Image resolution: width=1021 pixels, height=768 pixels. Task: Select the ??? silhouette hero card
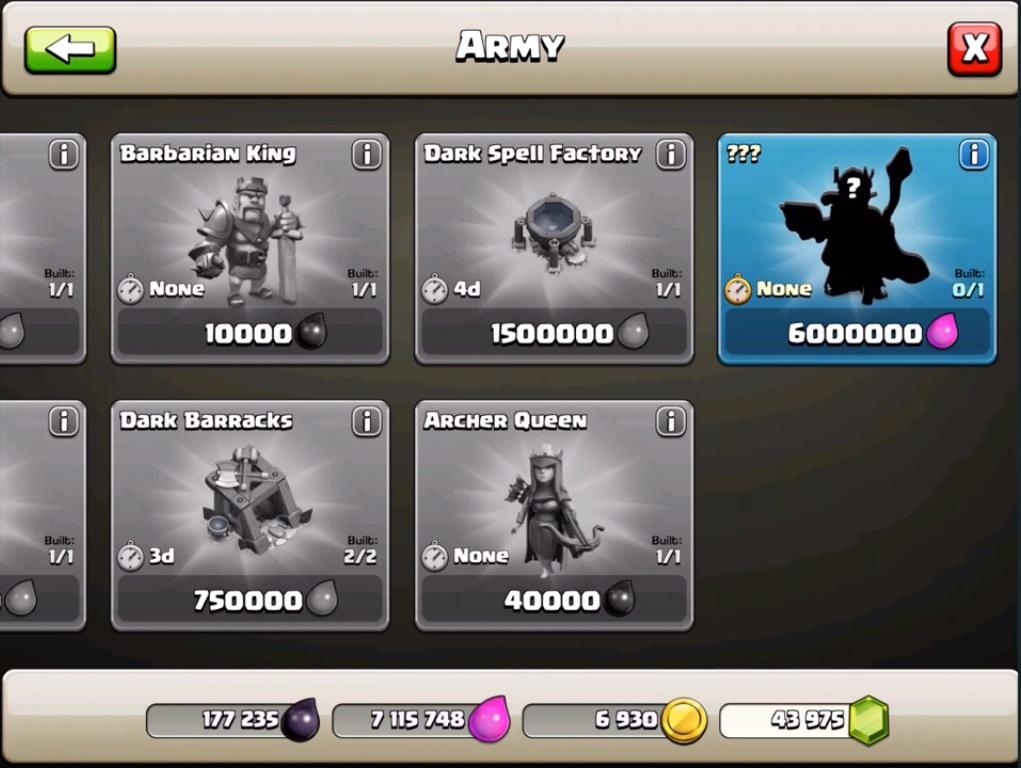[857, 249]
